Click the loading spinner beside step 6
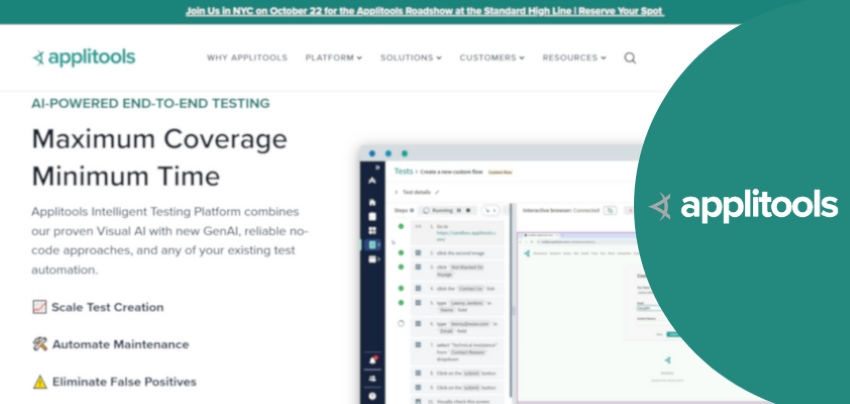The width and height of the screenshot is (850, 404). 401,324
